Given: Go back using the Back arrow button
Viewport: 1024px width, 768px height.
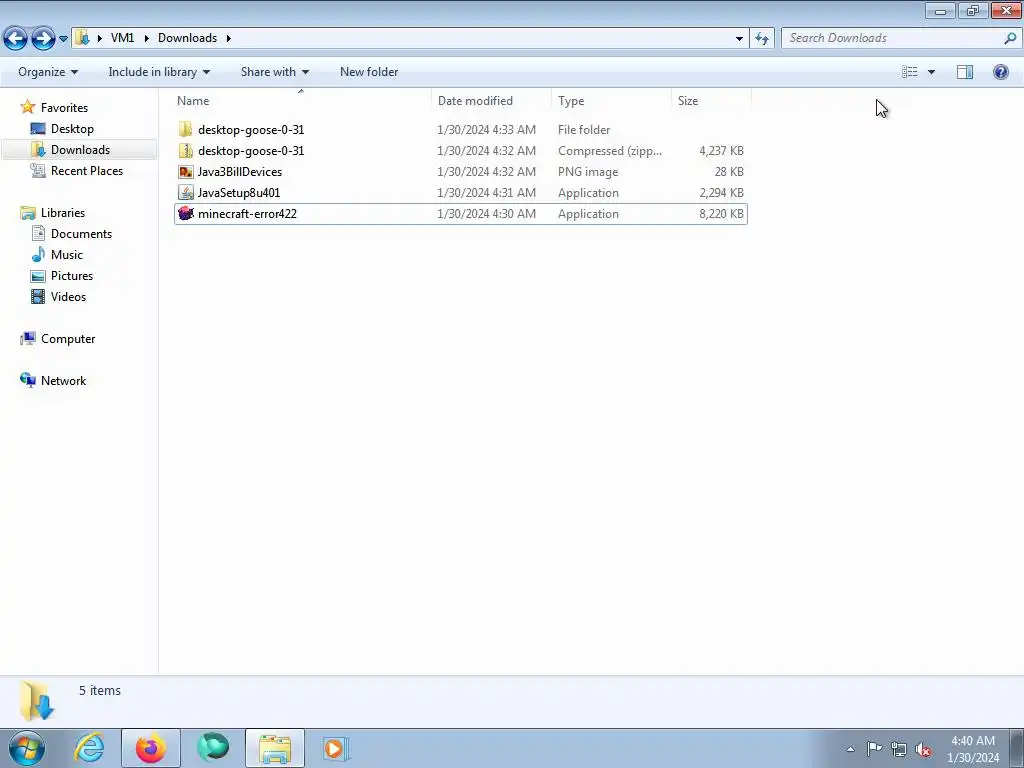Looking at the screenshot, I should point(16,39).
